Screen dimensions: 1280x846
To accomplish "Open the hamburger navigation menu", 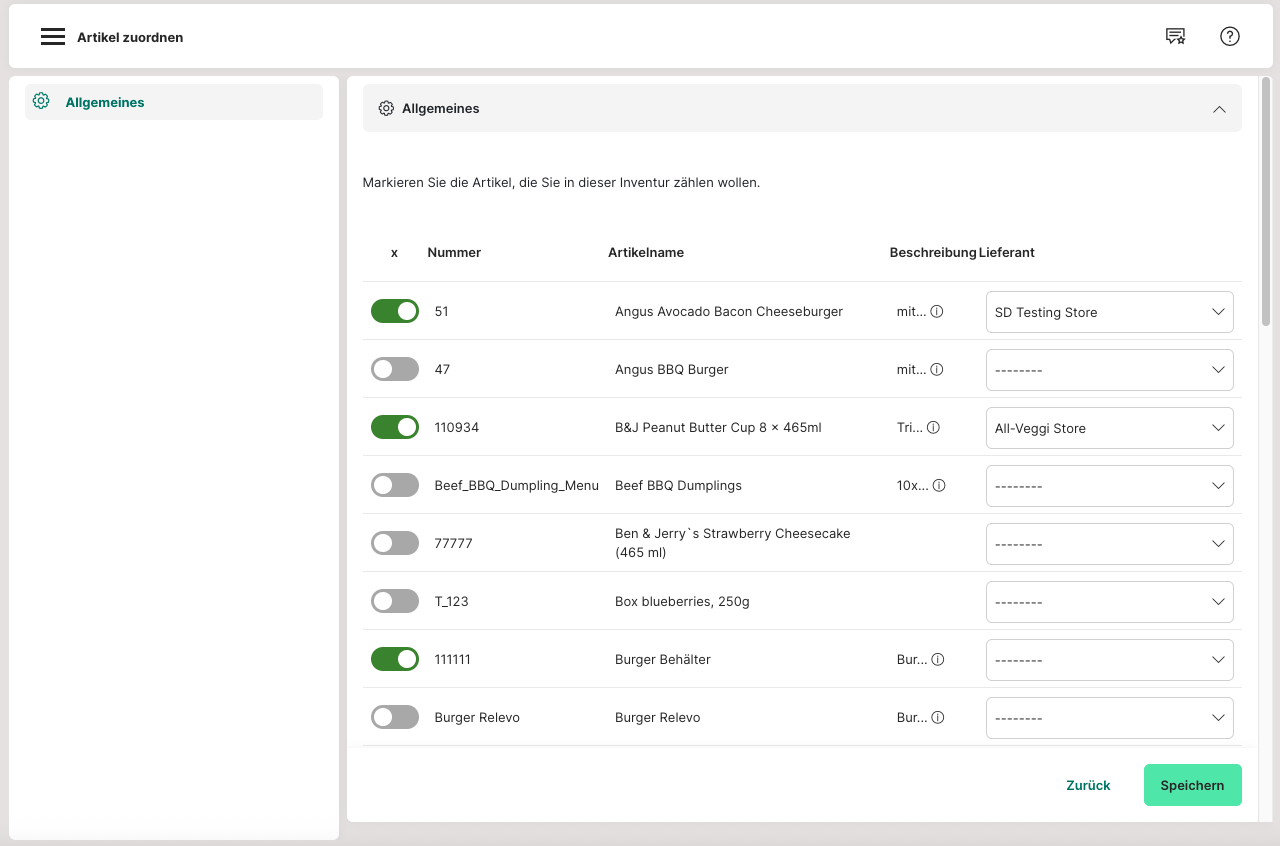I will click(x=52, y=37).
